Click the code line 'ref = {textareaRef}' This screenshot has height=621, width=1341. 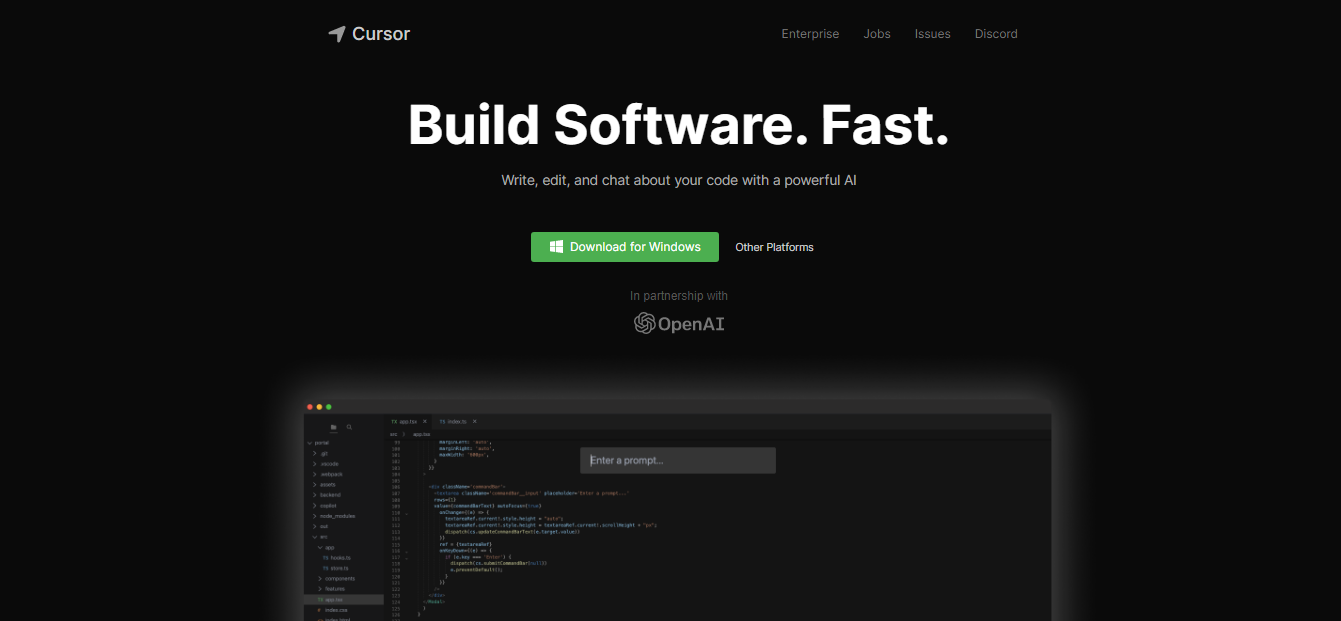click(x=465, y=544)
